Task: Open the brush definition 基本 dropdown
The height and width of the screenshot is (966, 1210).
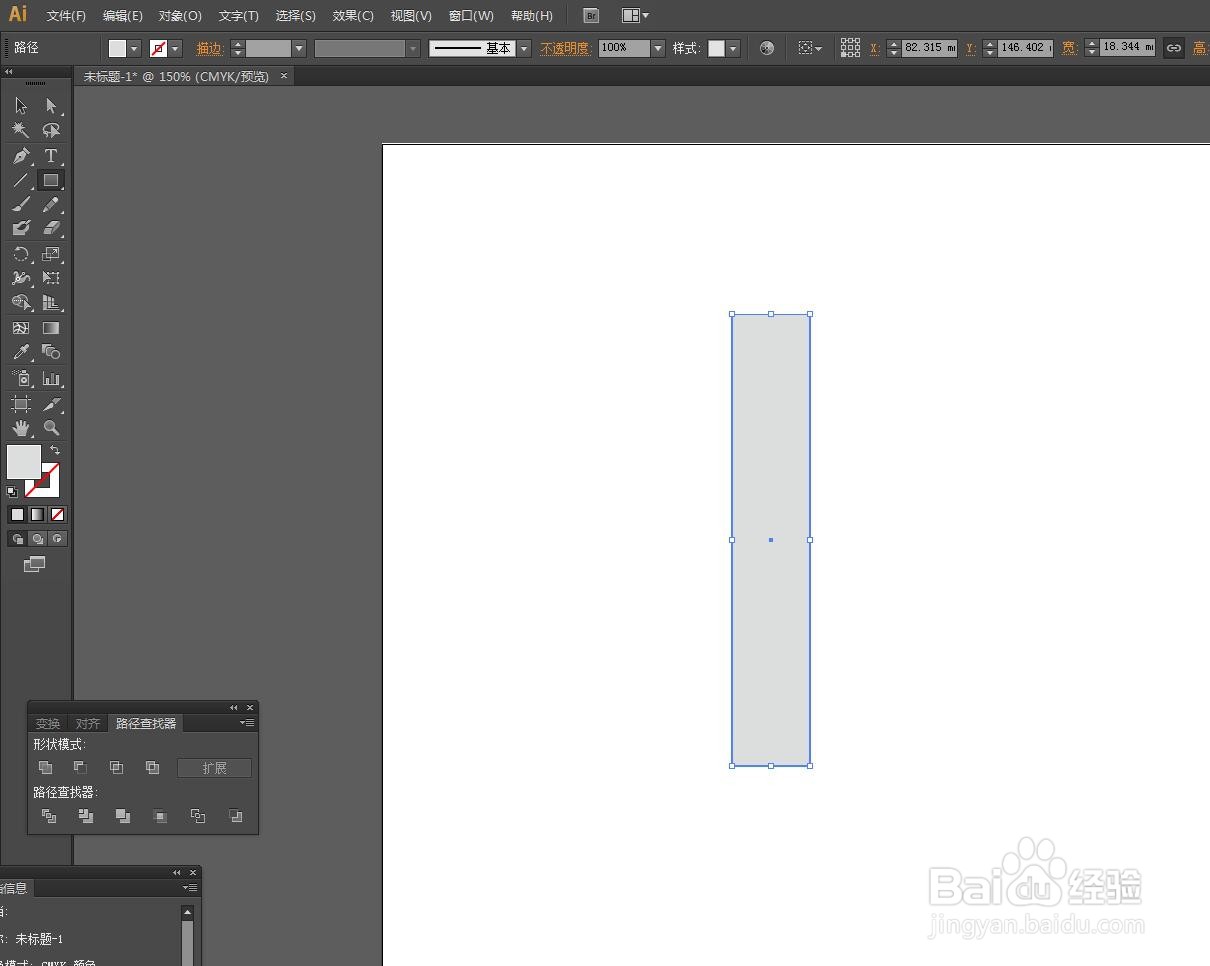Action: point(524,48)
